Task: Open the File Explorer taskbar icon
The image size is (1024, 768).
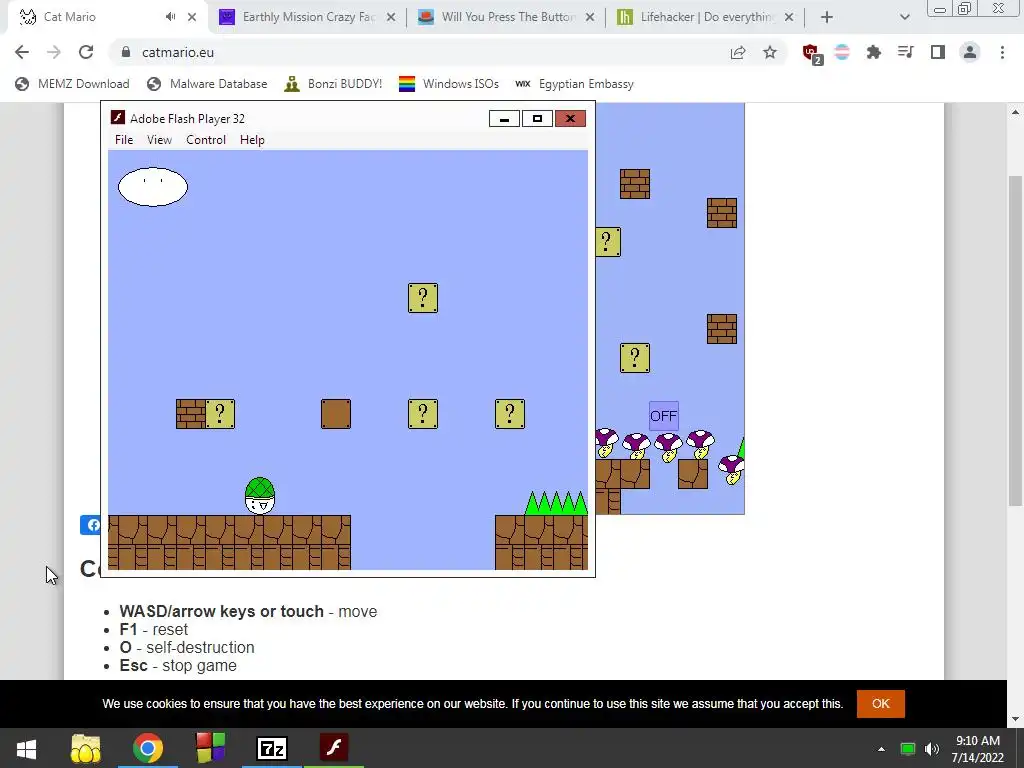Action: tap(86, 748)
